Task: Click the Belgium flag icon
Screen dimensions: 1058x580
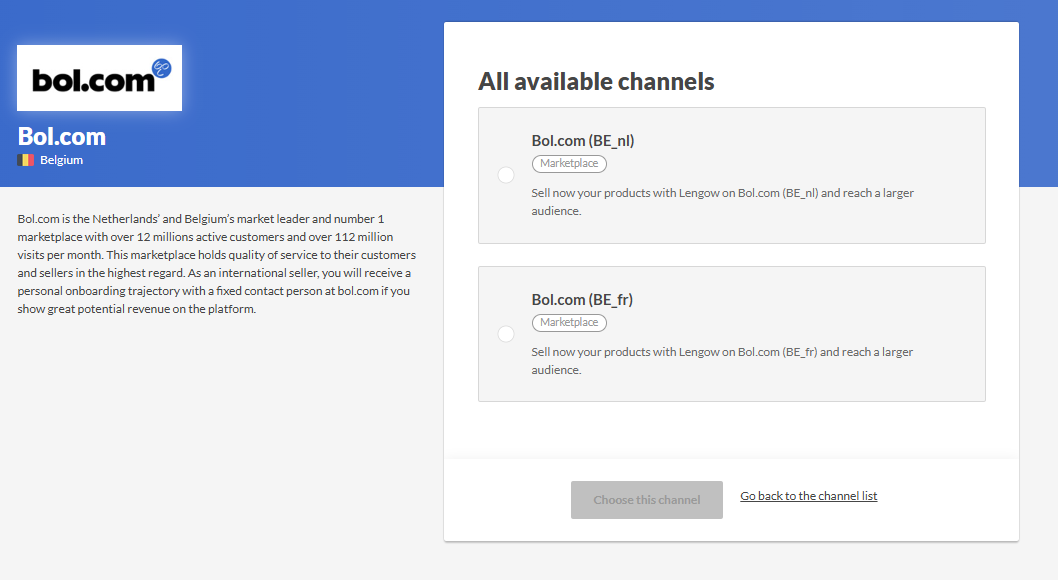Action: tap(26, 160)
